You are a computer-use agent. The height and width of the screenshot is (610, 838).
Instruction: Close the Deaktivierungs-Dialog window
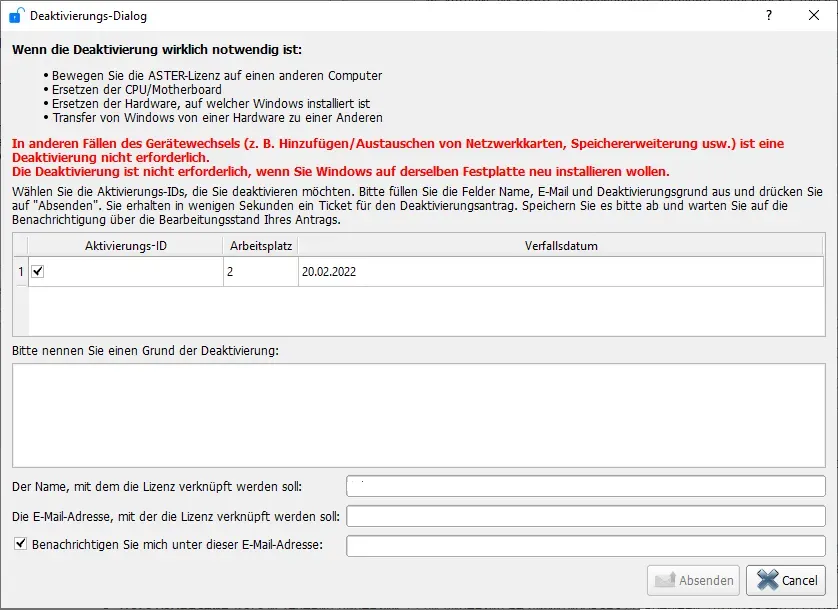pos(814,16)
